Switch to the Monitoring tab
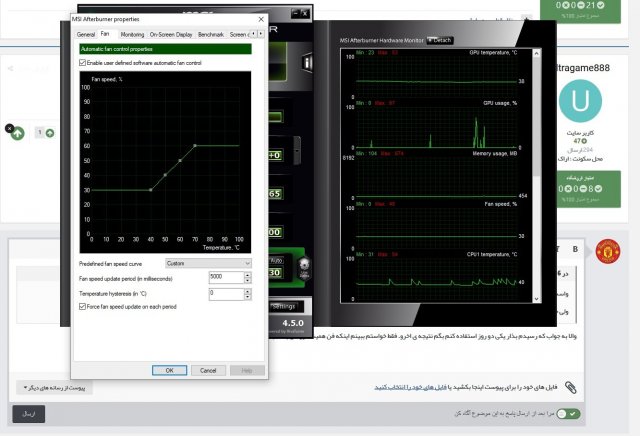 point(132,34)
